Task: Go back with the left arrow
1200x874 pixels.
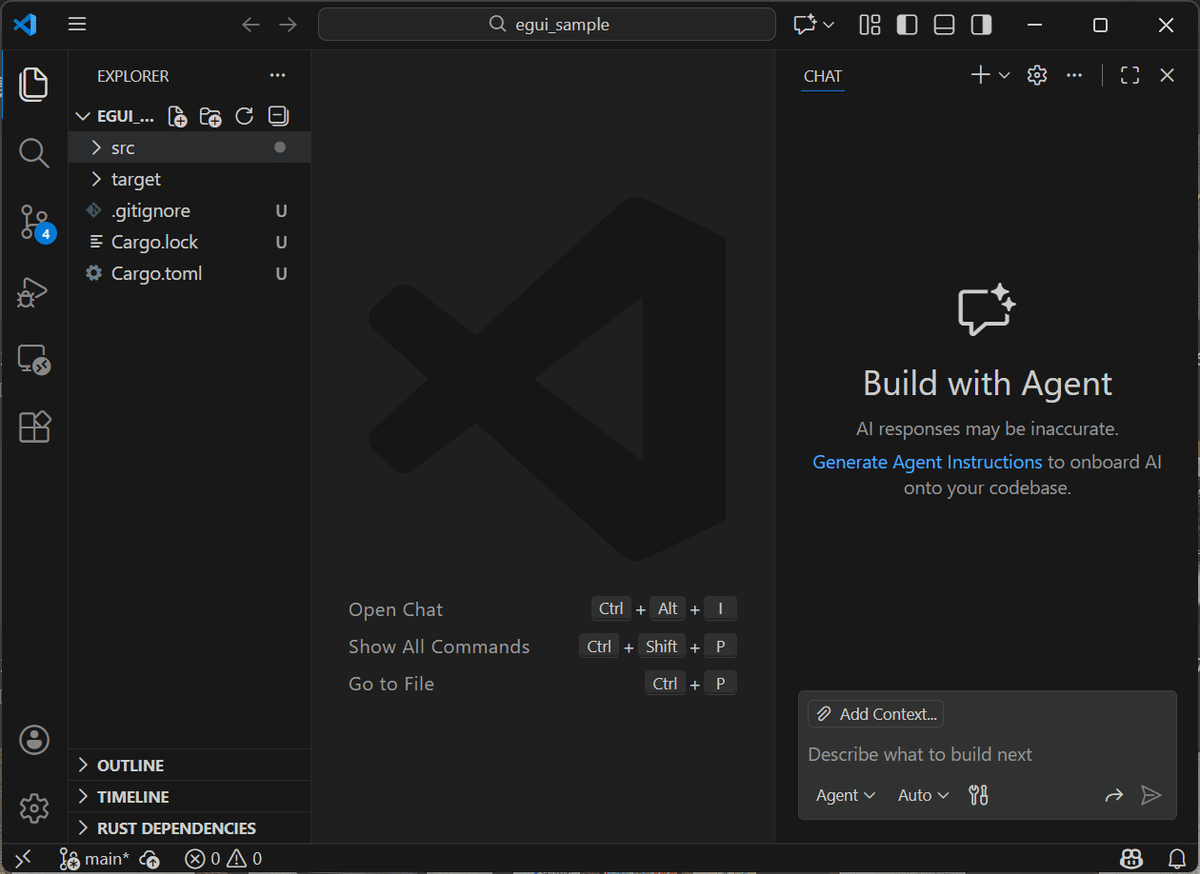Action: click(x=251, y=25)
